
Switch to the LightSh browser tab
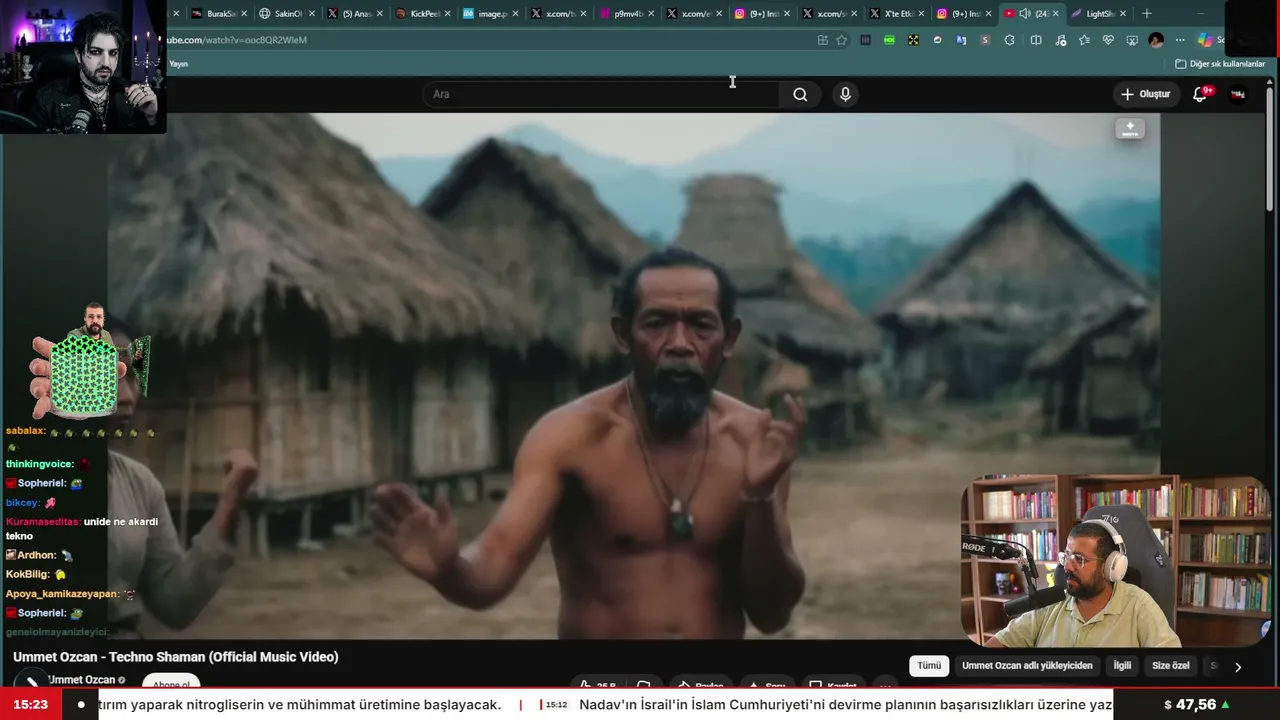point(1098,14)
